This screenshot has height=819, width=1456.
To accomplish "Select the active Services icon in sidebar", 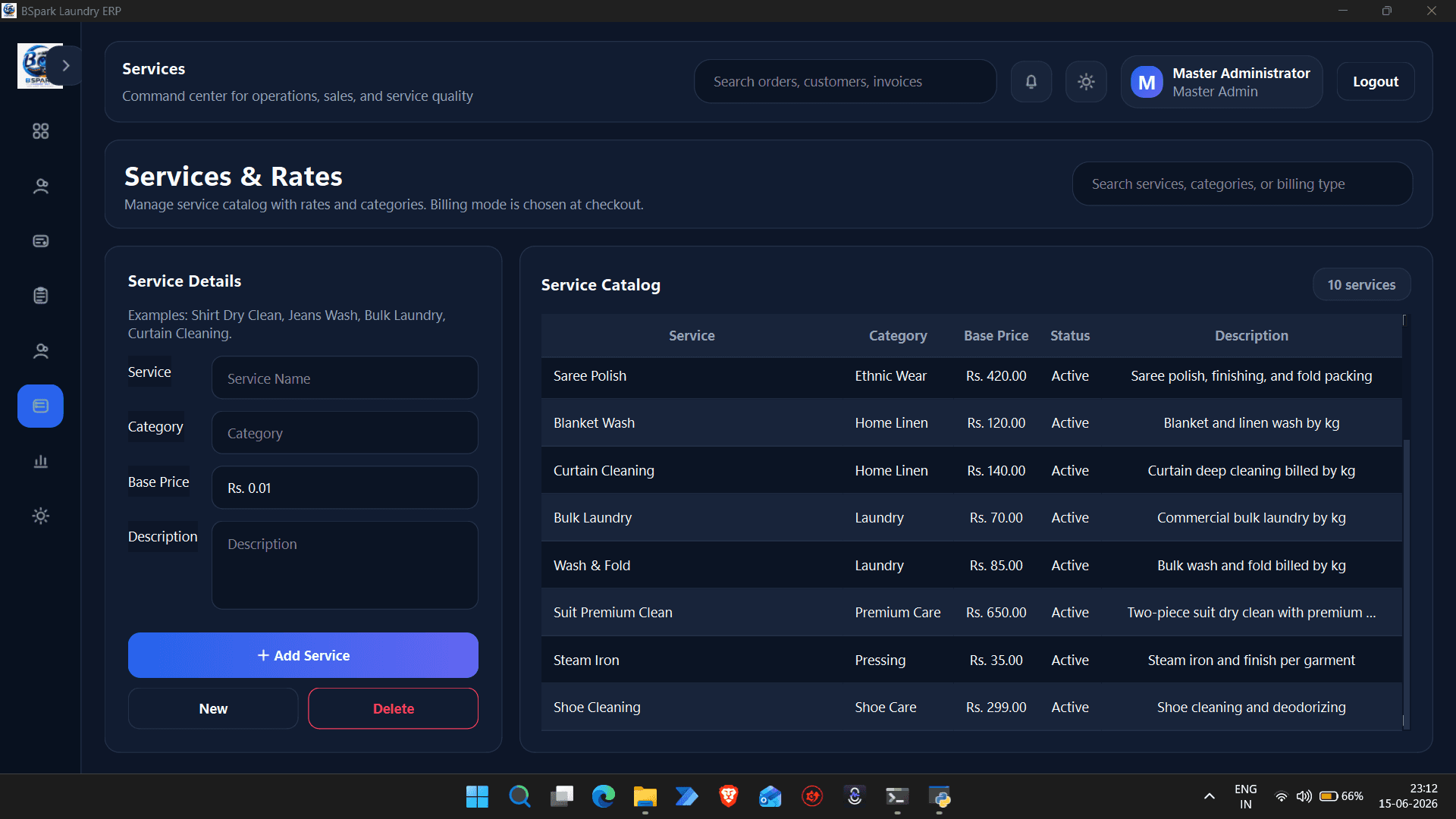I will pyautogui.click(x=41, y=406).
